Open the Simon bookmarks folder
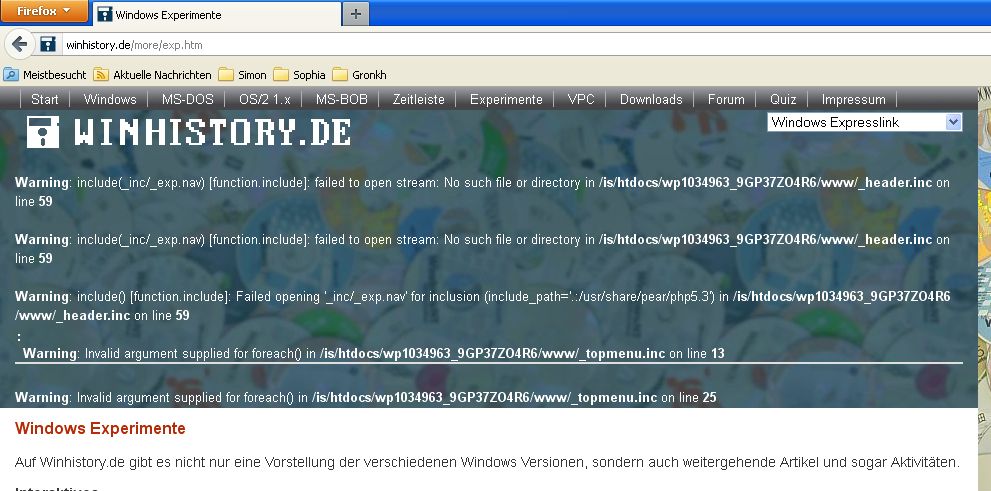Screen dimensions: 991x491 pyautogui.click(x=243, y=75)
